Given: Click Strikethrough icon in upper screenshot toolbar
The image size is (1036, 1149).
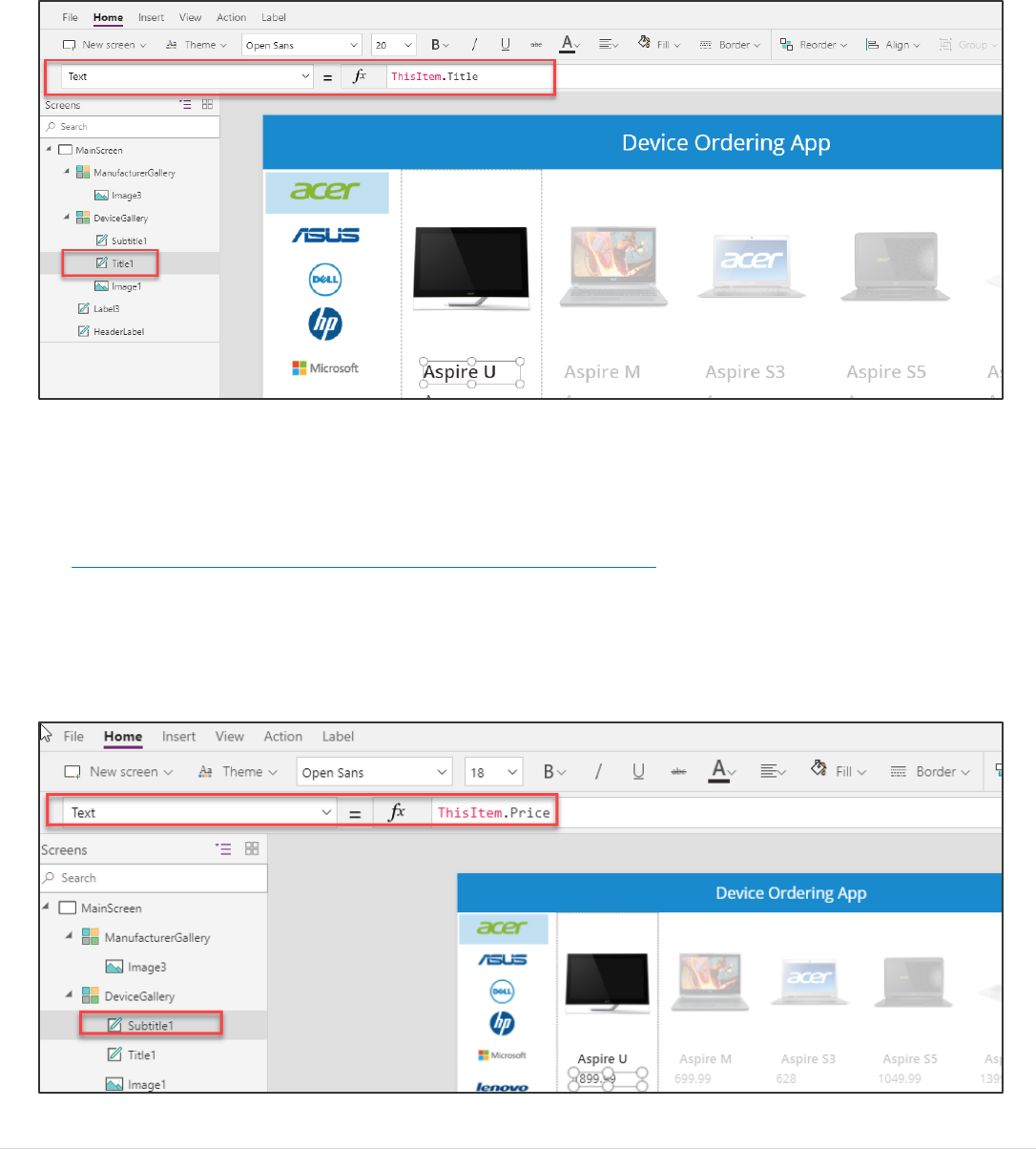Looking at the screenshot, I should 536,45.
